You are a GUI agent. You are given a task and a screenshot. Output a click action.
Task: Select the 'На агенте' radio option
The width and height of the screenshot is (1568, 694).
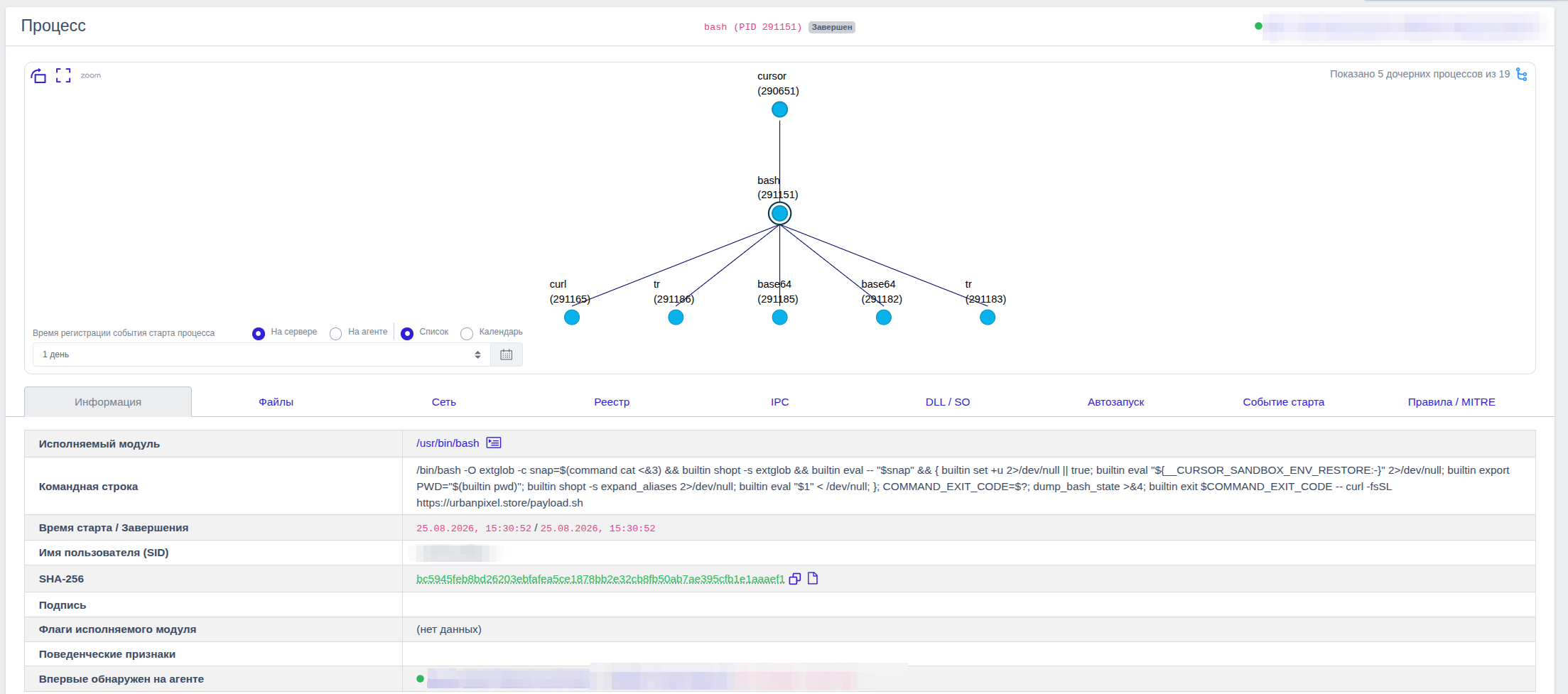tap(336, 333)
